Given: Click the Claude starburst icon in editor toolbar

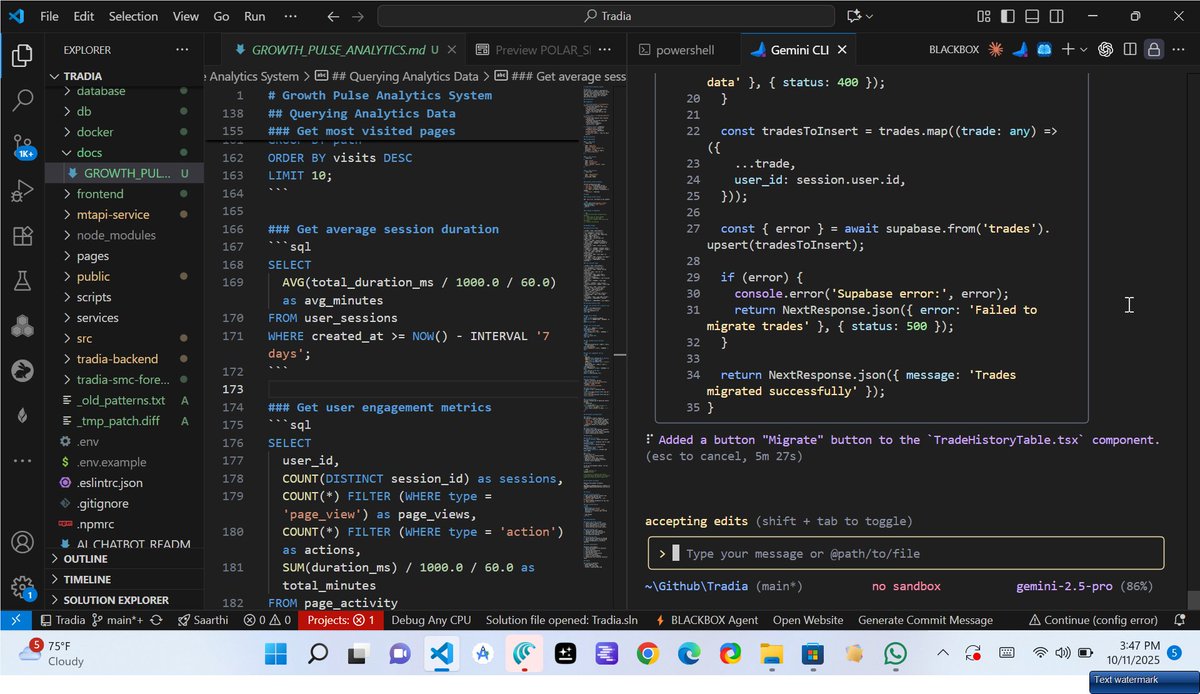Looking at the screenshot, I should [x=996, y=49].
